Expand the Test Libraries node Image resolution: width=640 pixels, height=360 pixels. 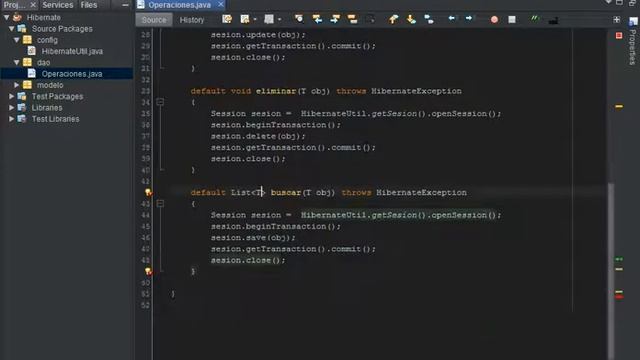(11, 119)
